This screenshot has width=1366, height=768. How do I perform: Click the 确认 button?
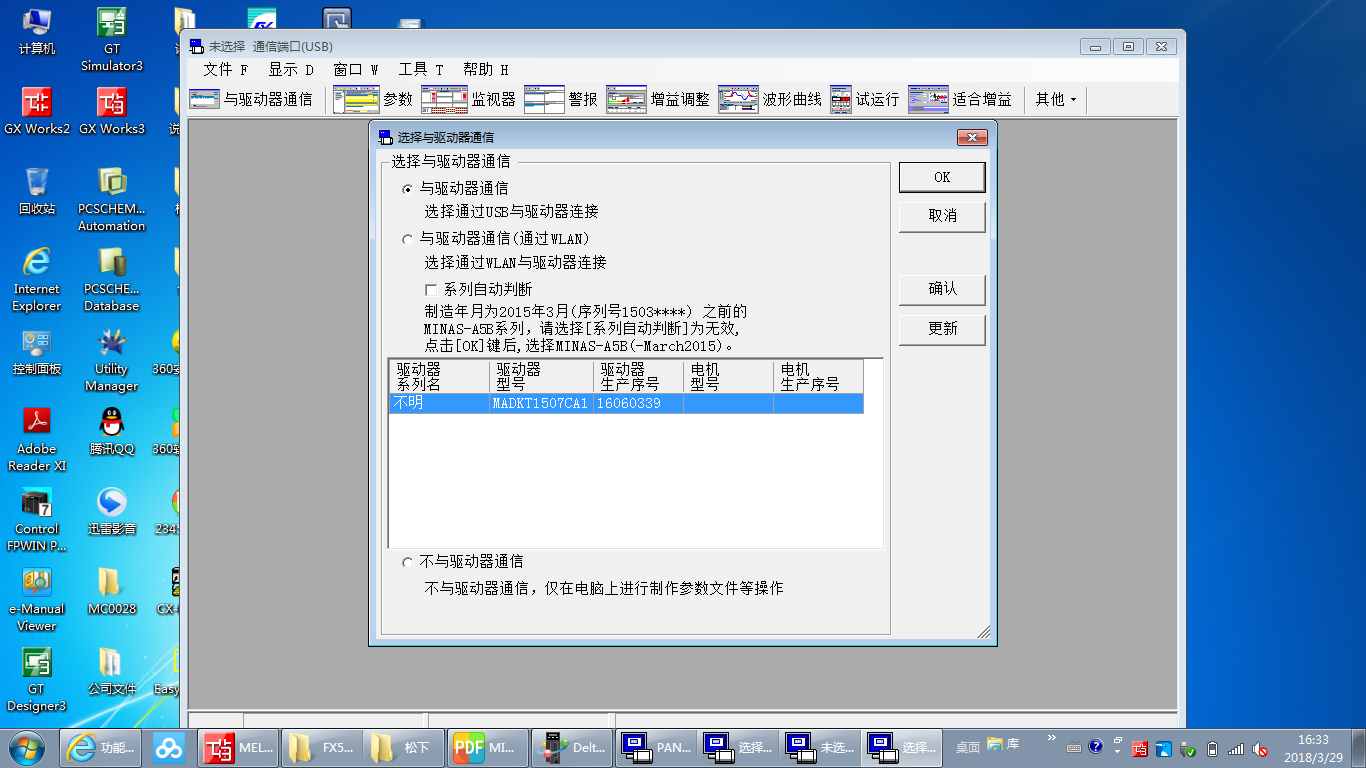942,289
